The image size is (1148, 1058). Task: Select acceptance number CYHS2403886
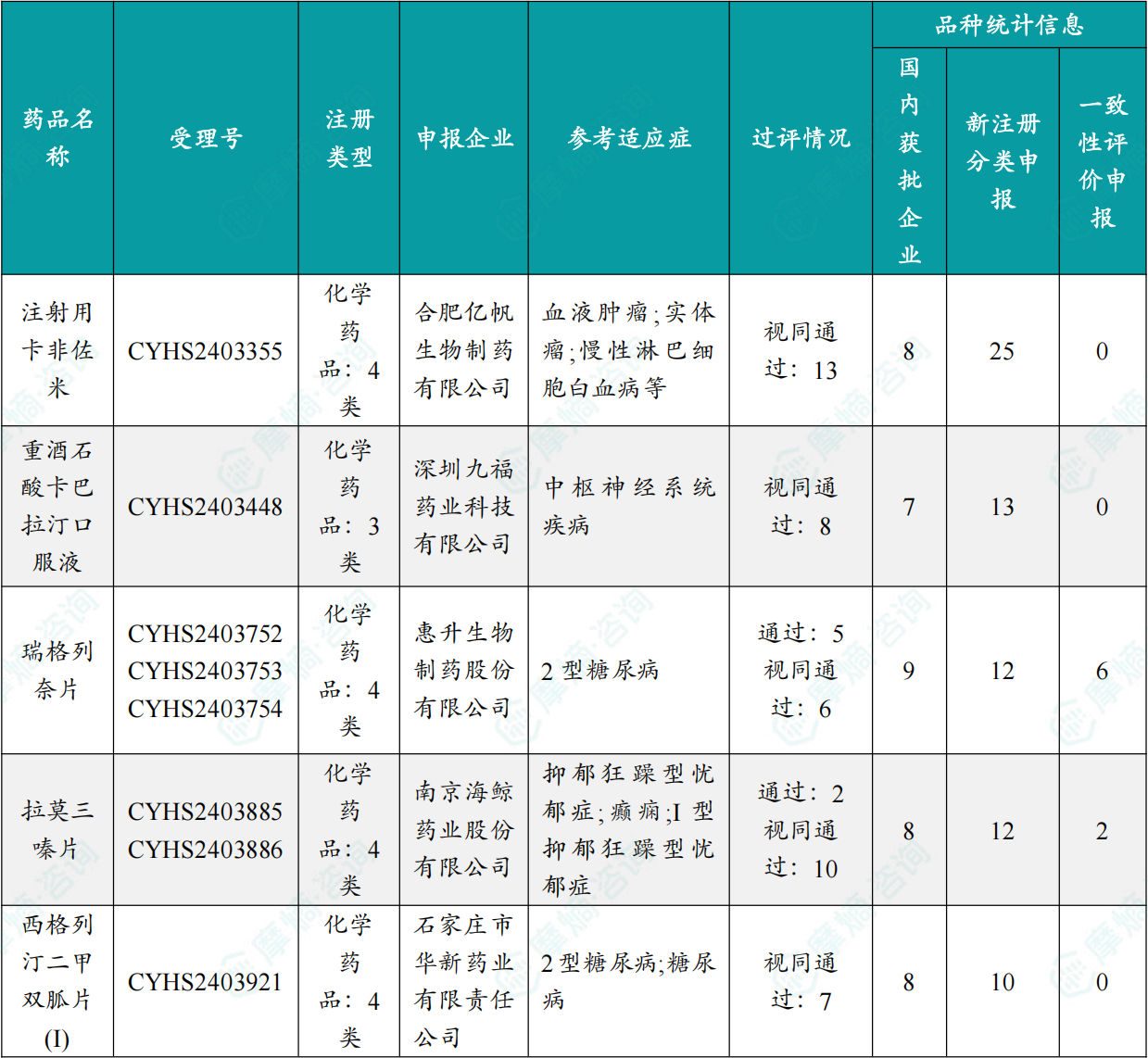tap(205, 850)
